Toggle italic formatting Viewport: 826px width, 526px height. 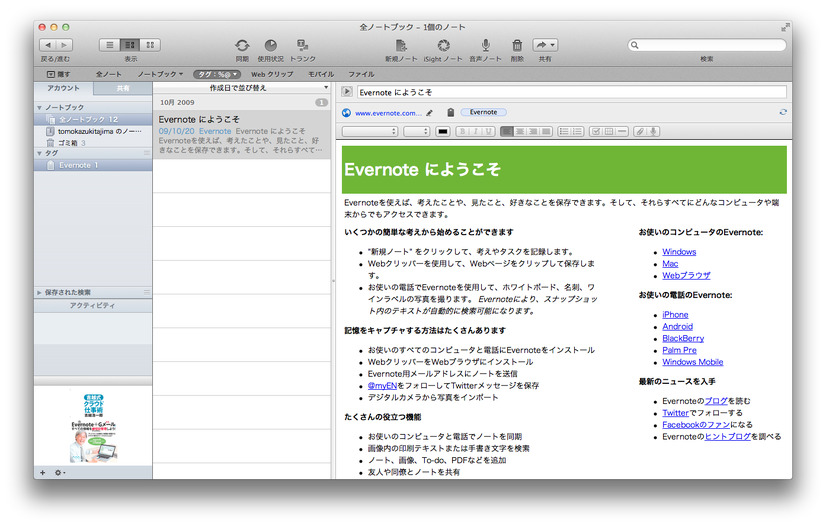coord(475,132)
